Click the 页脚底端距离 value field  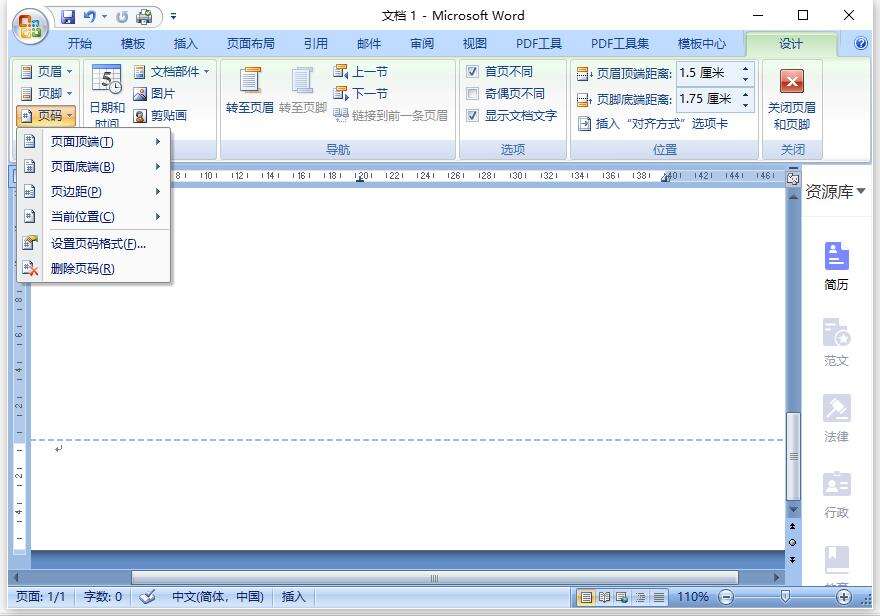[x=709, y=99]
